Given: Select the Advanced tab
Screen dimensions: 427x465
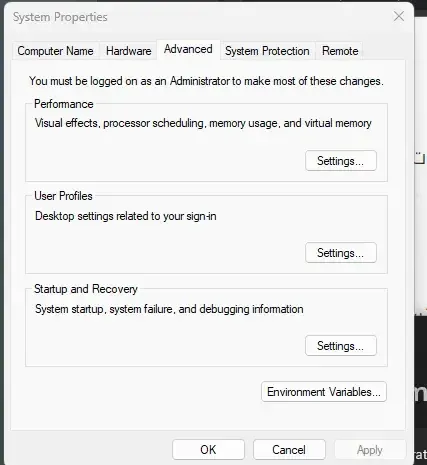Looking at the screenshot, I should click(x=188, y=49).
